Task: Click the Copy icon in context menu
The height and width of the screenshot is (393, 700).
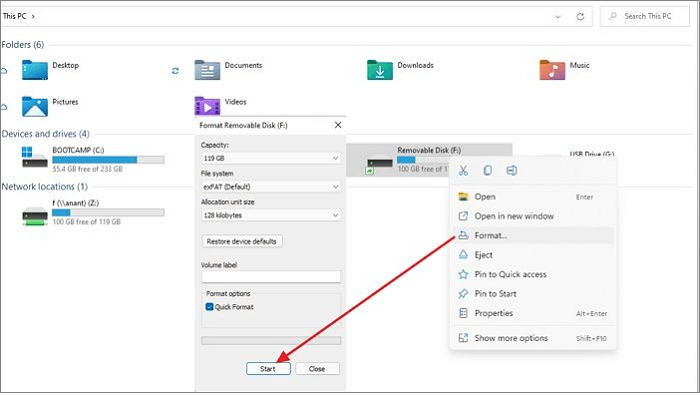Action: tap(488, 171)
